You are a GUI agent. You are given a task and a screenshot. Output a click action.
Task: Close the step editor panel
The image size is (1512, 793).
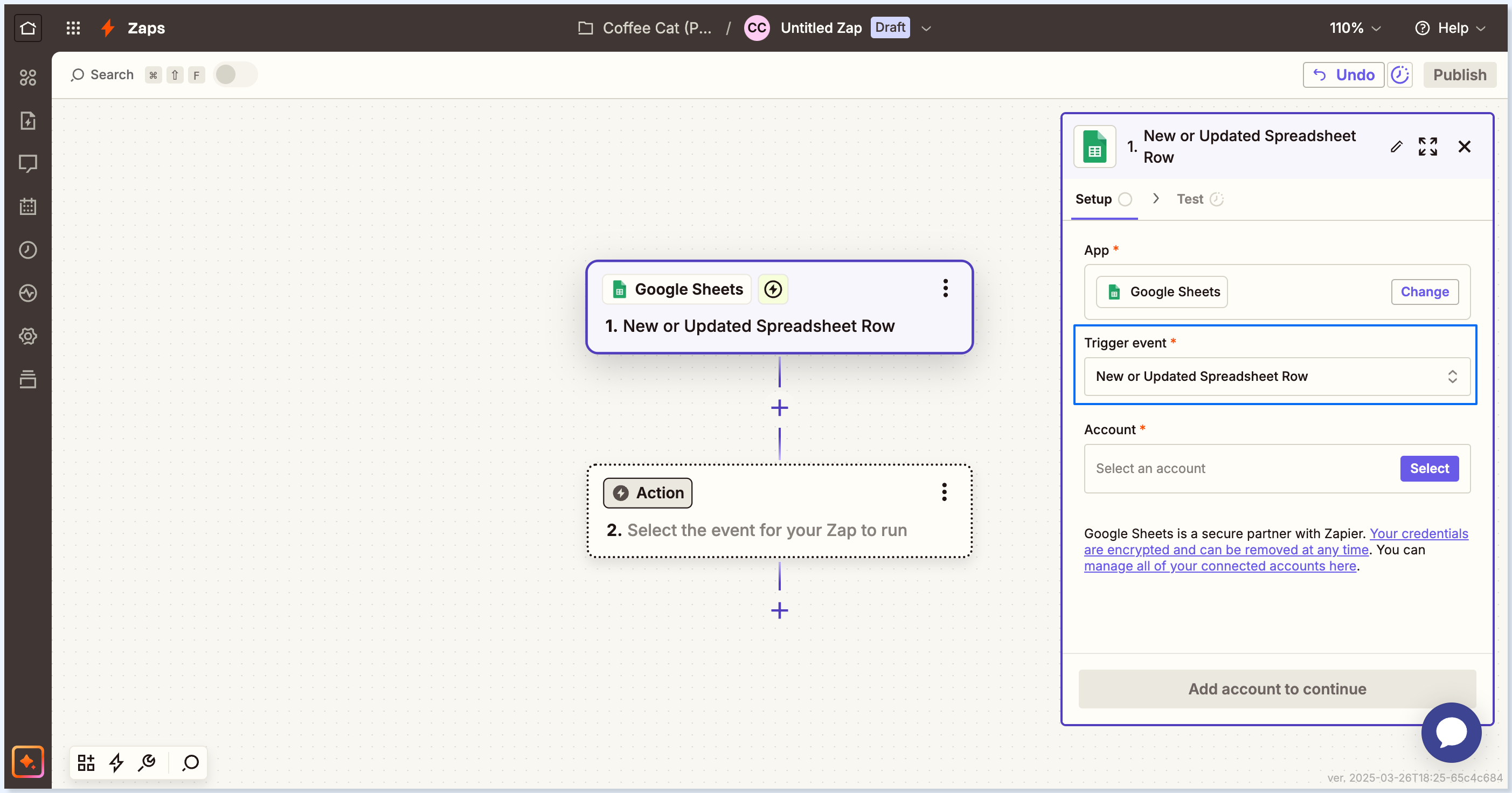(1465, 146)
